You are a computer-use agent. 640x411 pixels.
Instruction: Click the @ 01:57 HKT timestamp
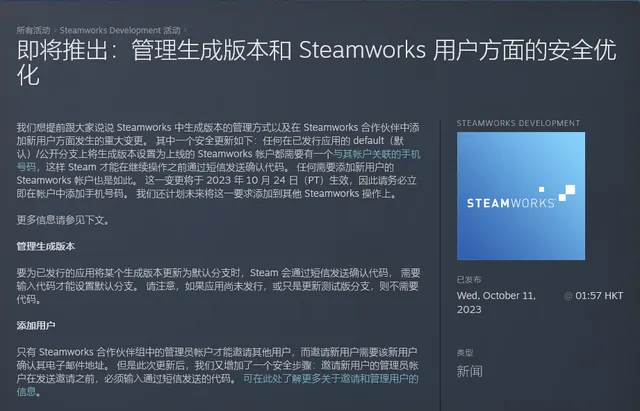pyautogui.click(x=594, y=296)
